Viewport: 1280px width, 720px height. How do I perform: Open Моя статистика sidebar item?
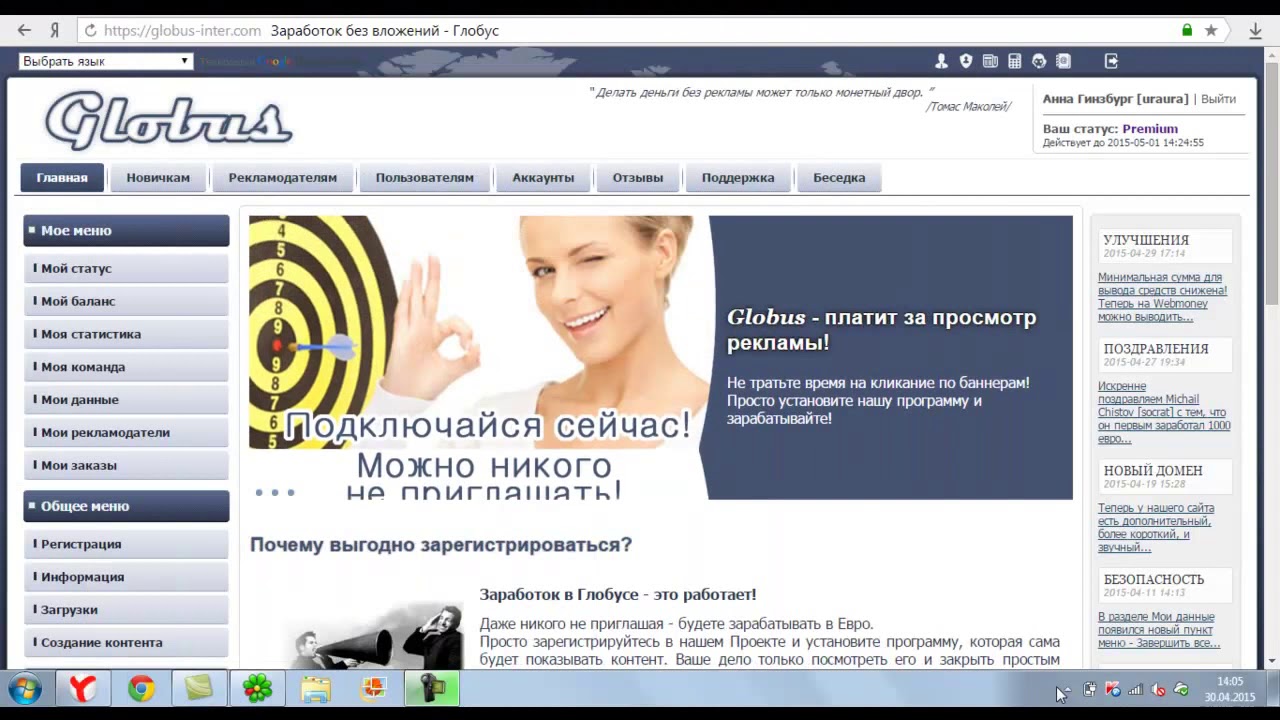[126, 334]
